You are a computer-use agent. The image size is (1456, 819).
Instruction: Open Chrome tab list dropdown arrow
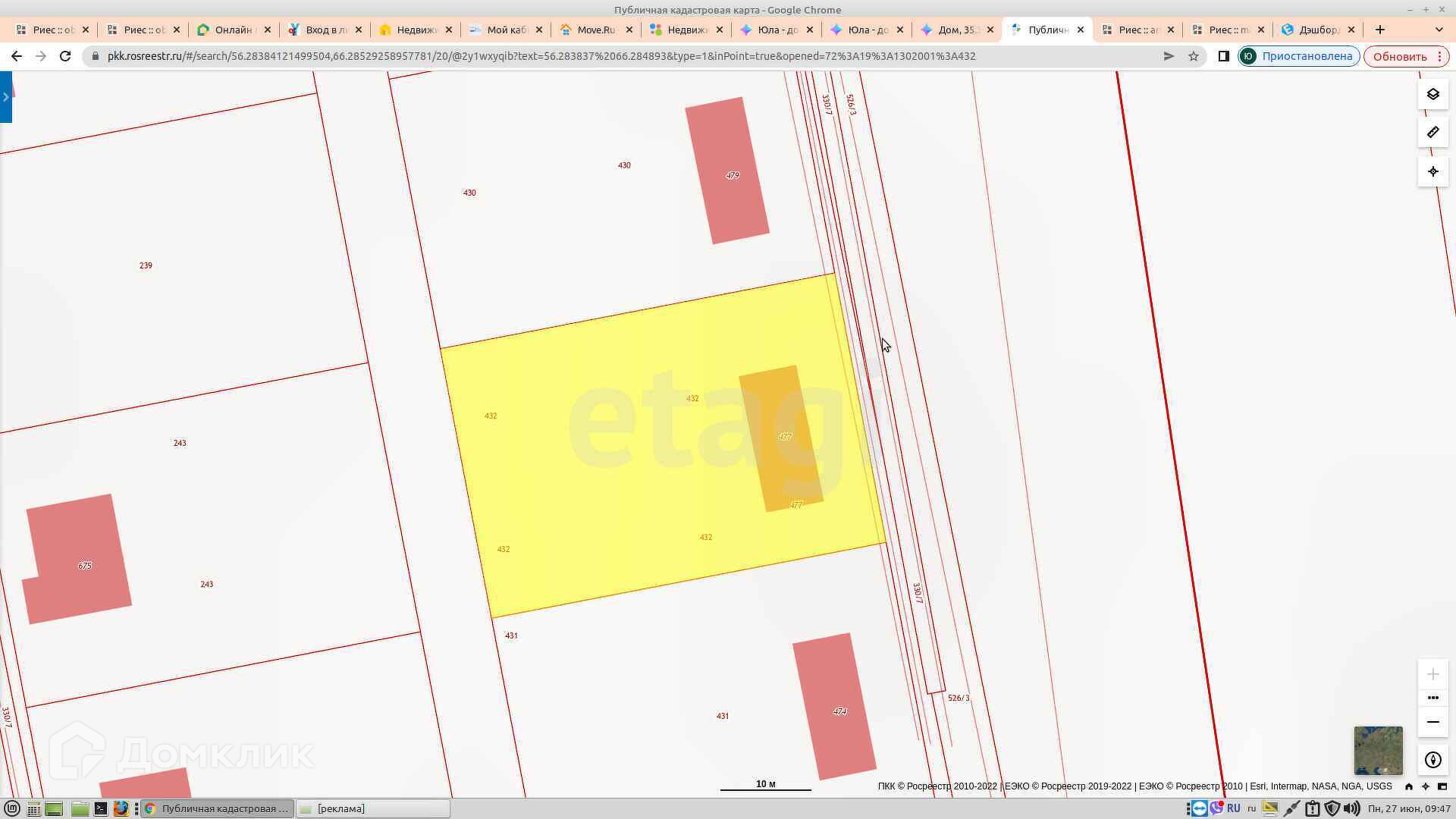[1439, 30]
